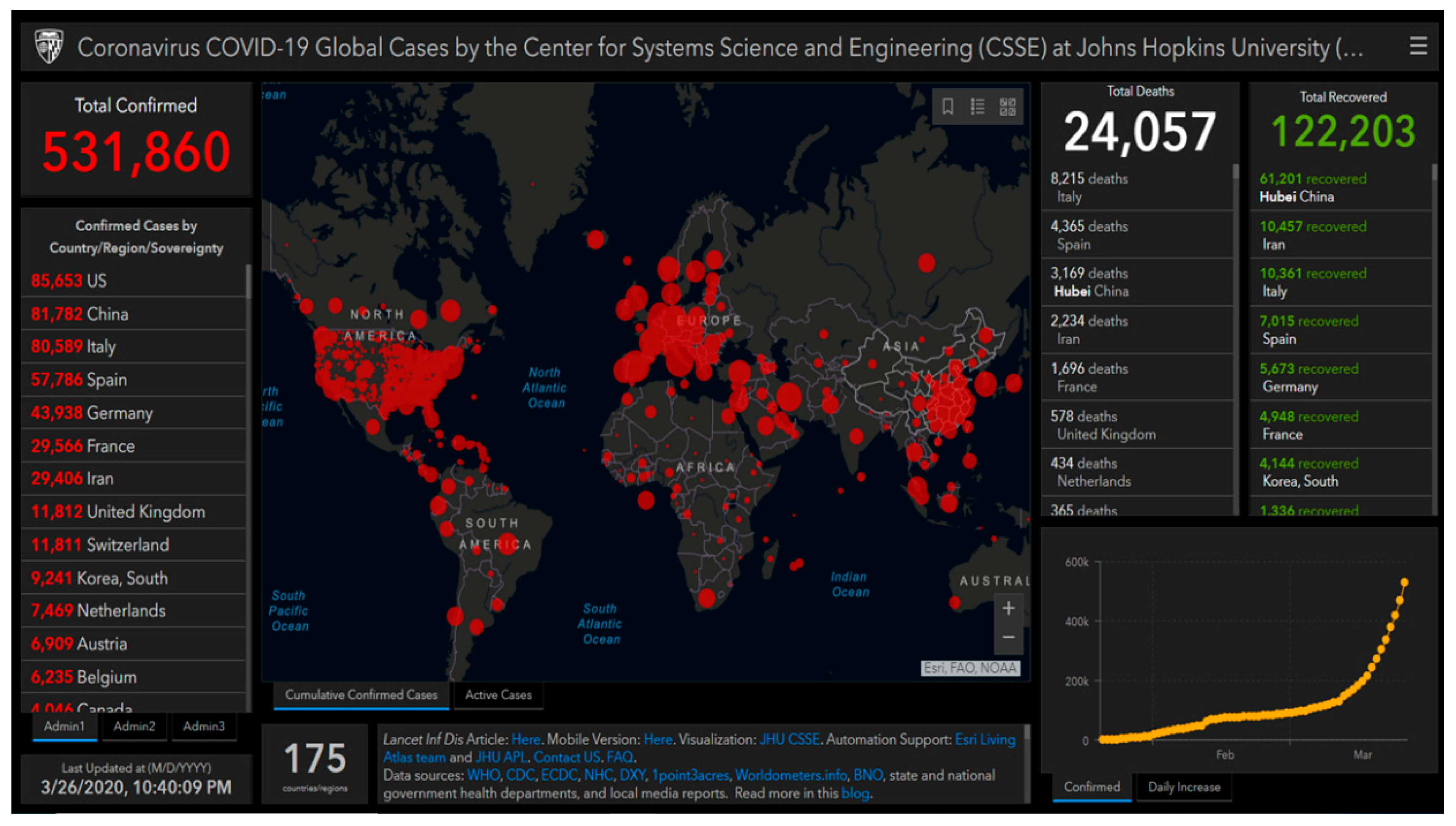Click the 5,673 recovered Germany entry
Image resolution: width=1456 pixels, height=826 pixels.
1340,377
